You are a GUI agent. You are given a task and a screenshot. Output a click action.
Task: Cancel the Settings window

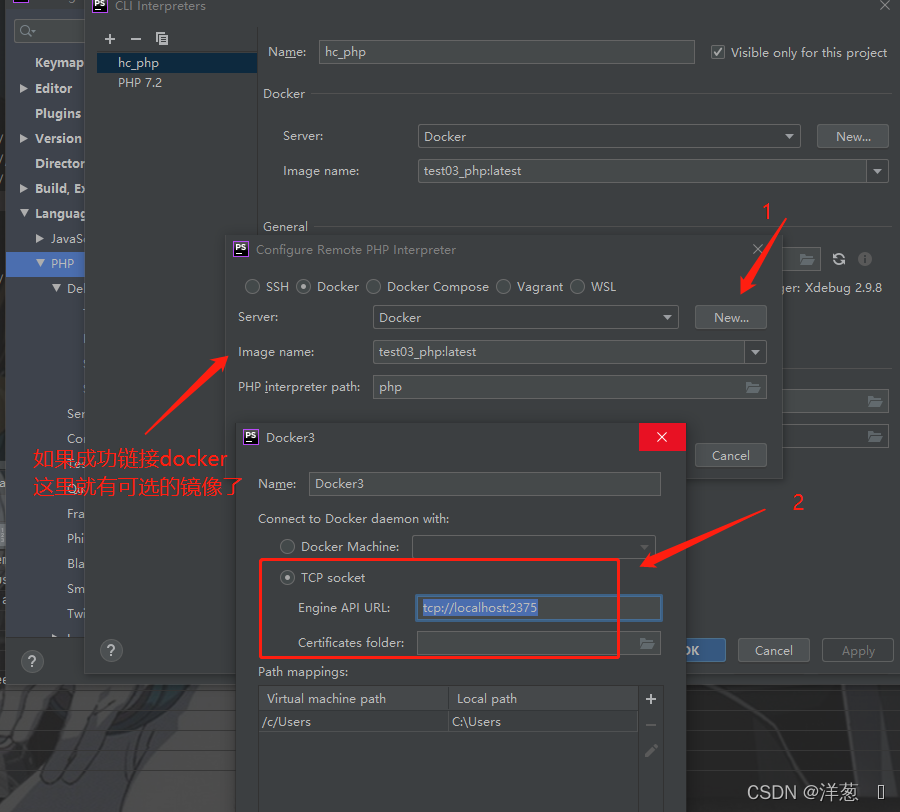[x=774, y=650]
